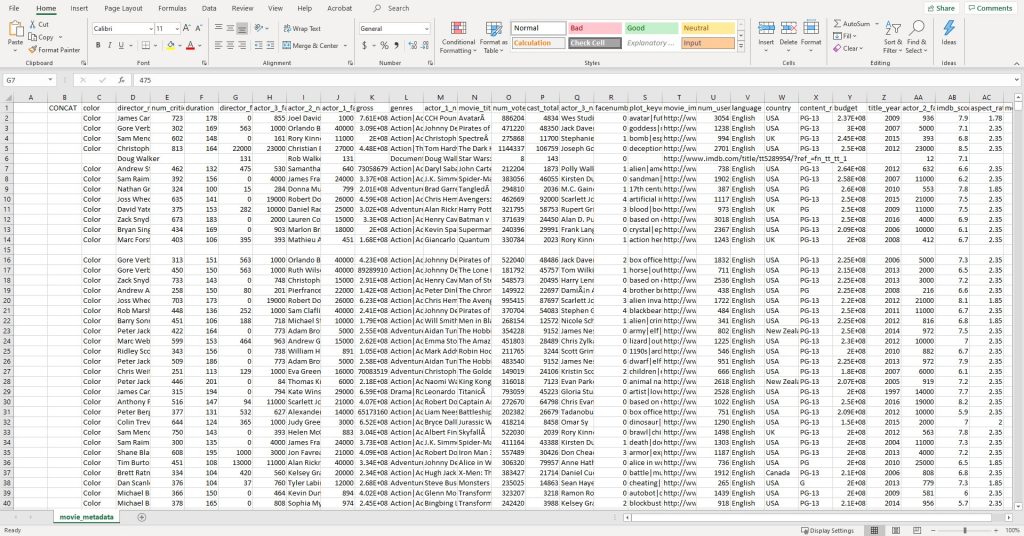Expand the Fill dropdown in Editing
Image resolution: width=1024 pixels, height=536 pixels.
[856, 36]
